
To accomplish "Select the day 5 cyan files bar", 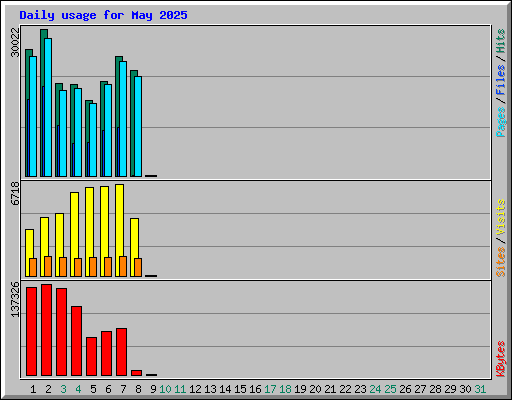I will click(x=93, y=140).
